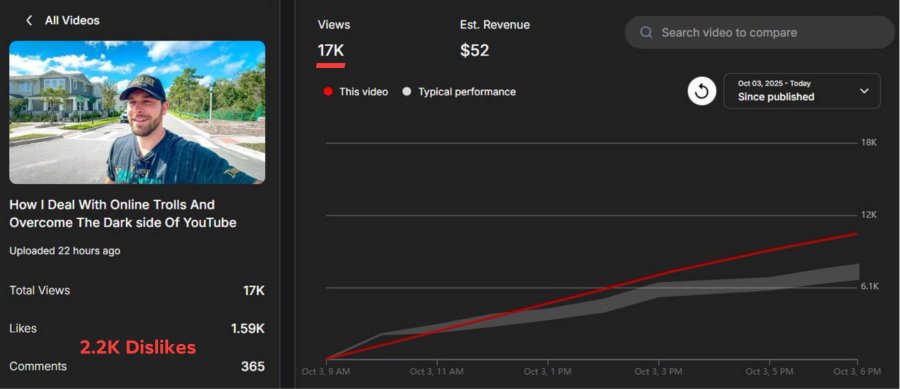
Task: Click the Likes count 1.59K
Action: click(x=248, y=329)
